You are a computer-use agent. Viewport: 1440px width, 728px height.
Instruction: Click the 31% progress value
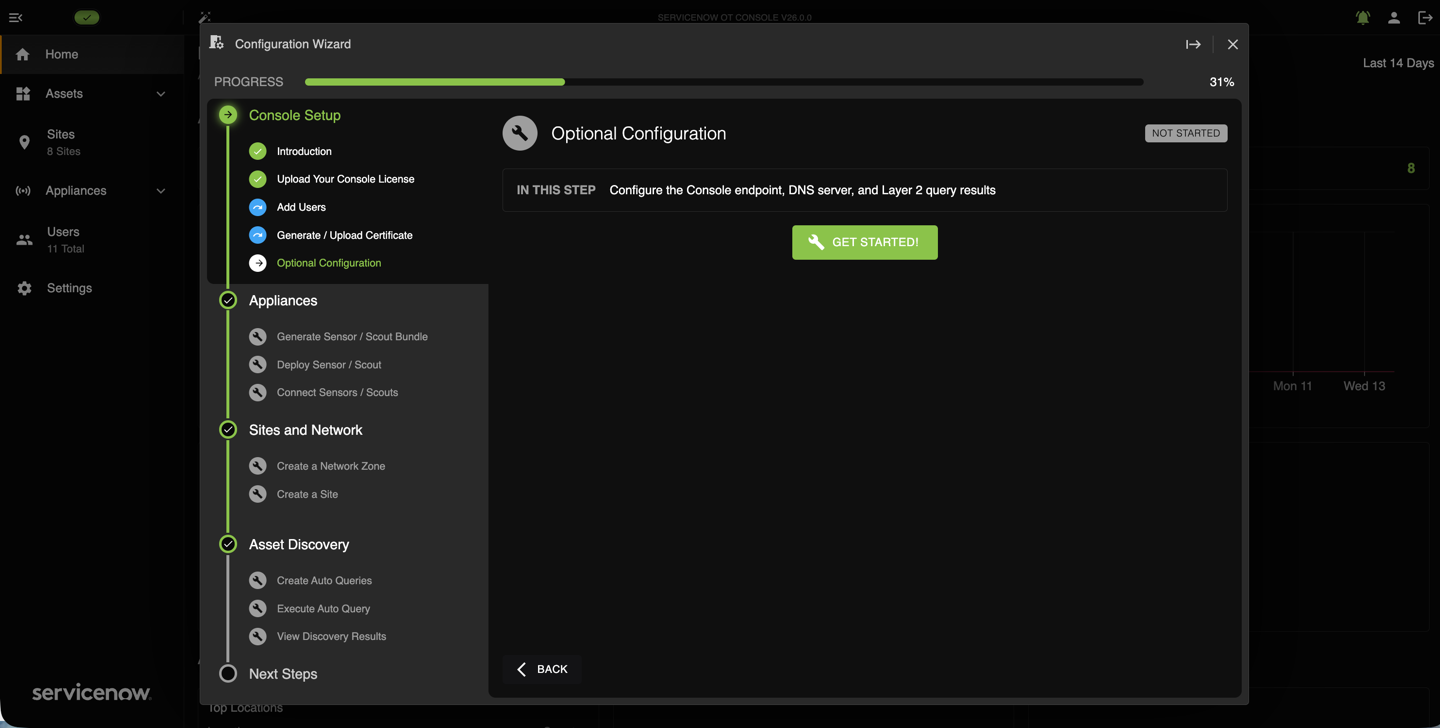(1222, 82)
